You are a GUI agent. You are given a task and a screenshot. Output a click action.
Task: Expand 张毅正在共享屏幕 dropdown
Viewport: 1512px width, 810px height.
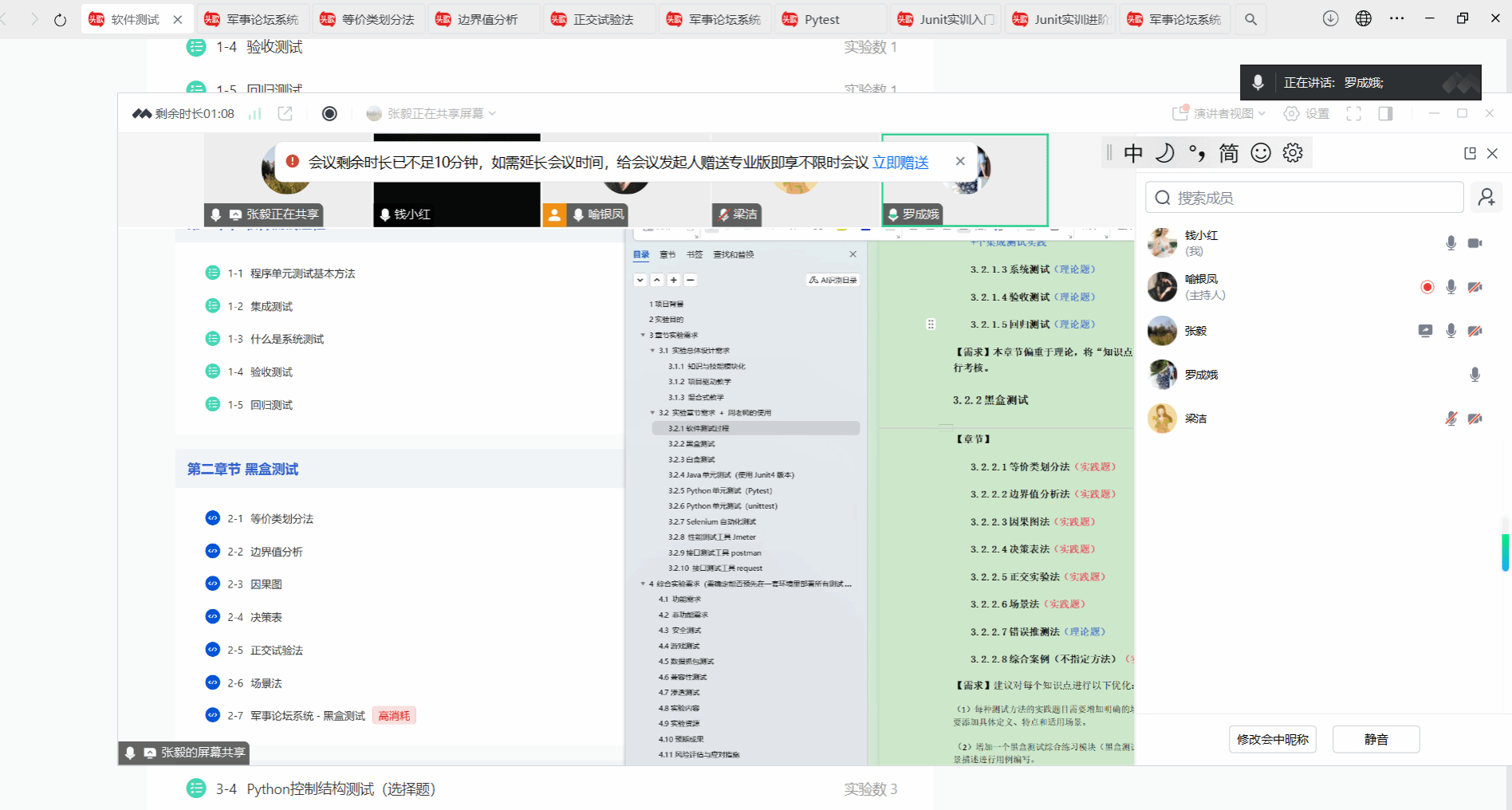pos(431,114)
